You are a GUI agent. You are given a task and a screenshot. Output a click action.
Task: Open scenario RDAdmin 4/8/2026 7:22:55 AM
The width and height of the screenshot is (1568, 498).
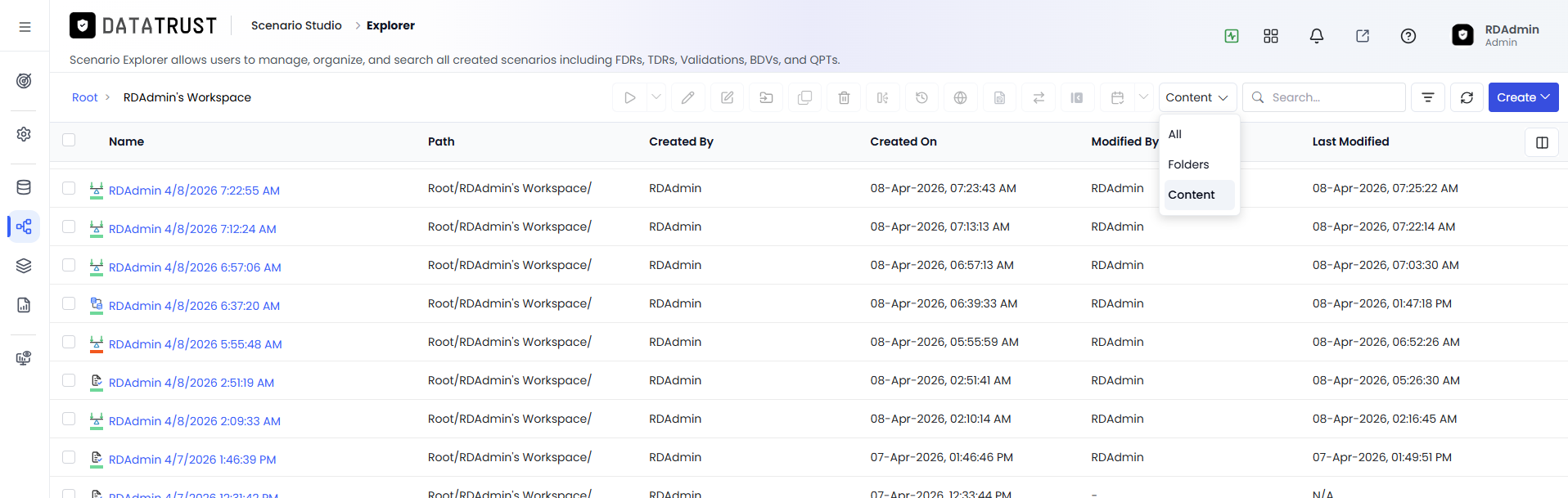194,191
